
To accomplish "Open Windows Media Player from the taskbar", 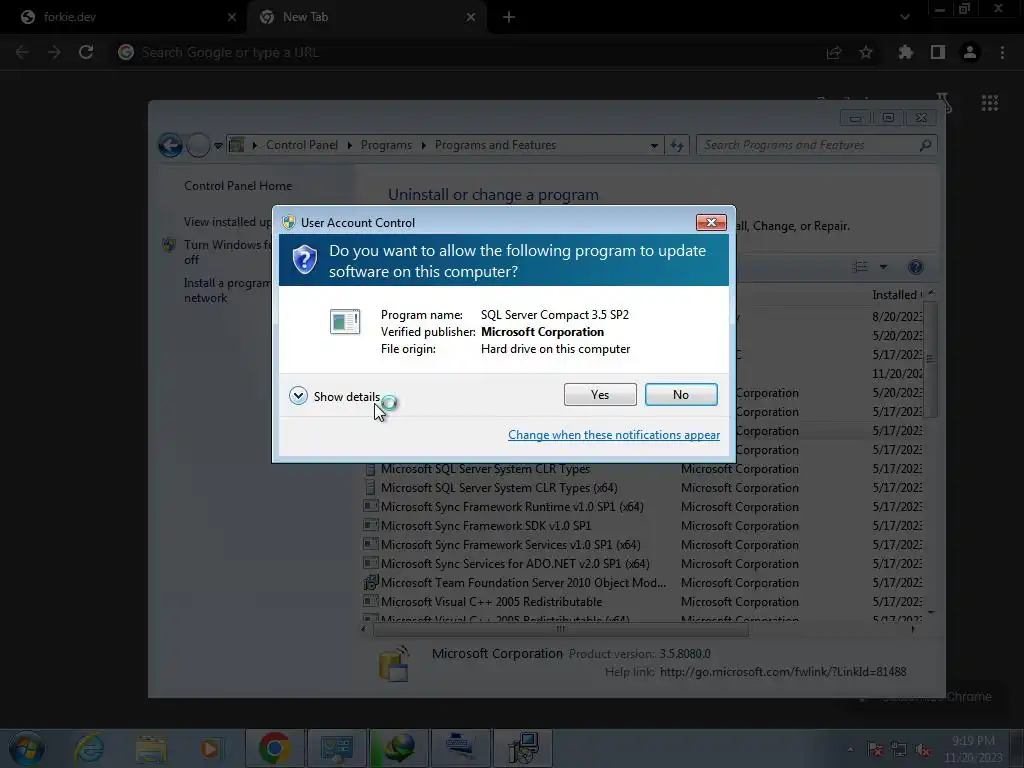I will (x=210, y=748).
